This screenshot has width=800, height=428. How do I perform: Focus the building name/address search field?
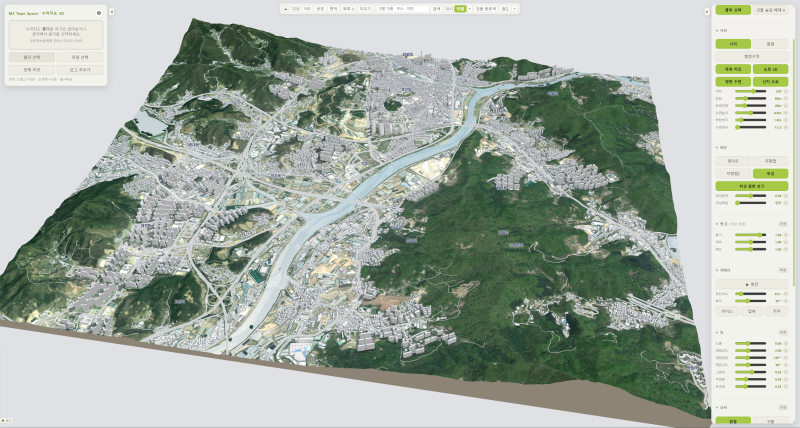[403, 9]
